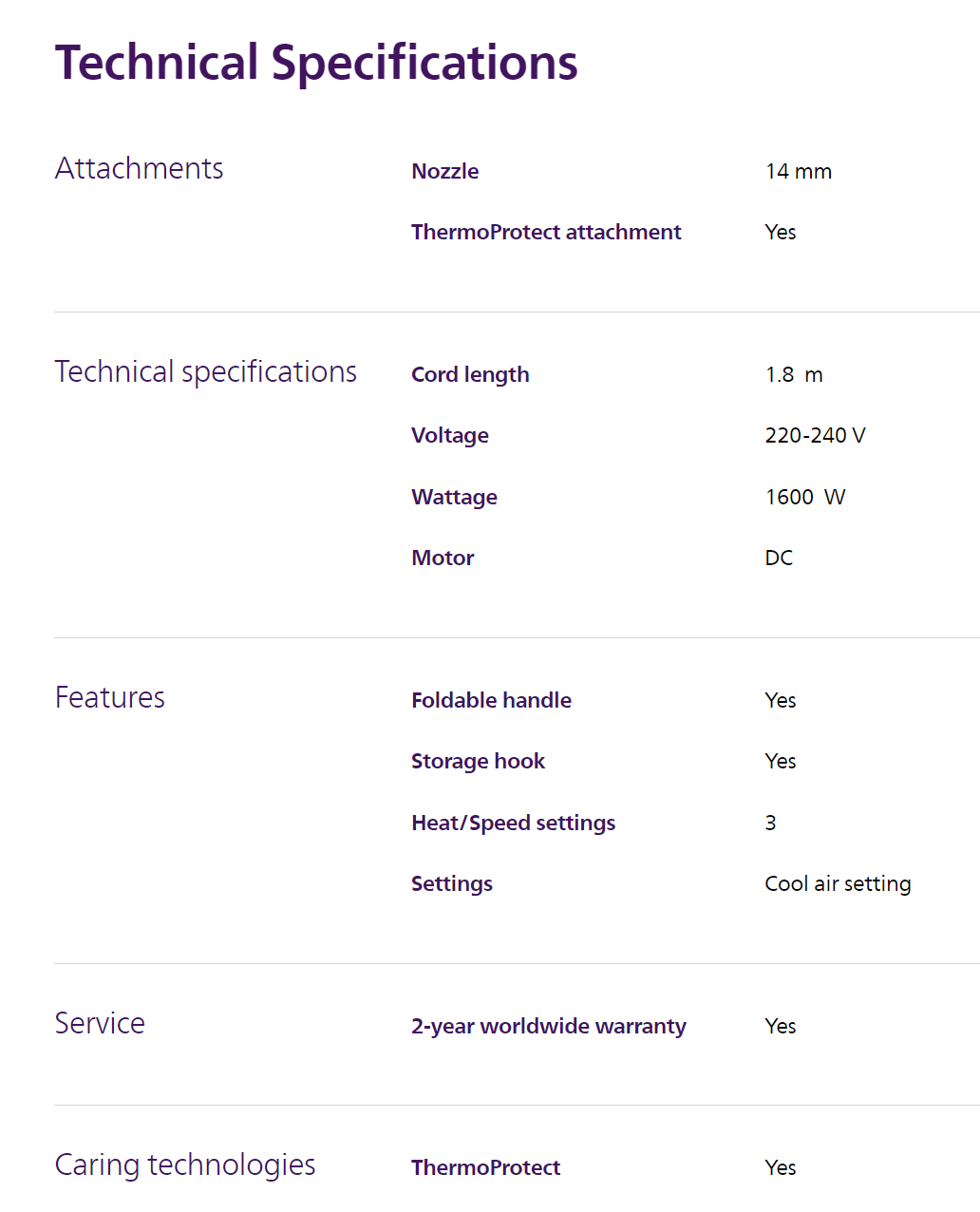Click the Motor spec label
This screenshot has width=980, height=1212.
point(443,558)
